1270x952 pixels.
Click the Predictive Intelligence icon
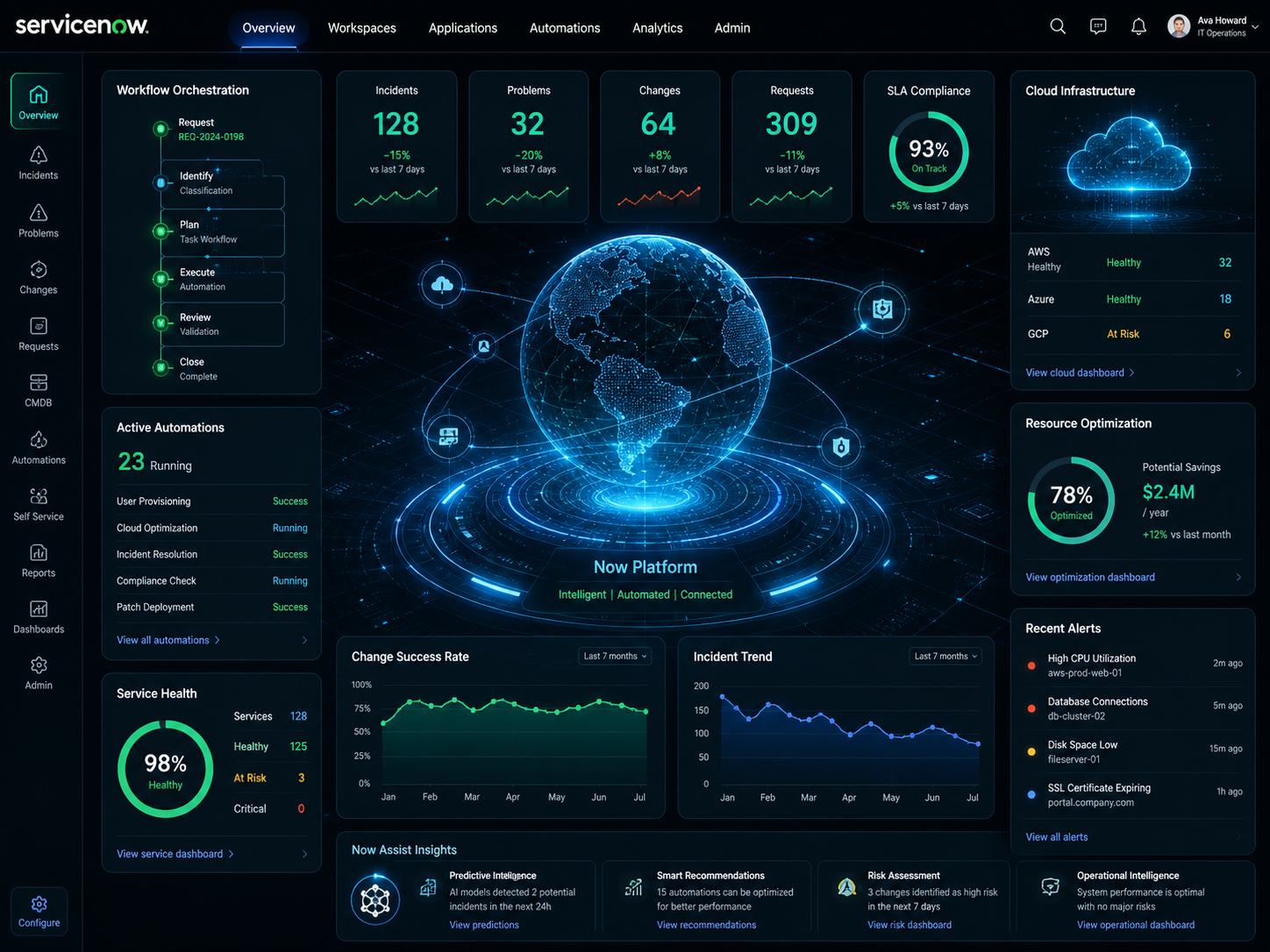428,887
